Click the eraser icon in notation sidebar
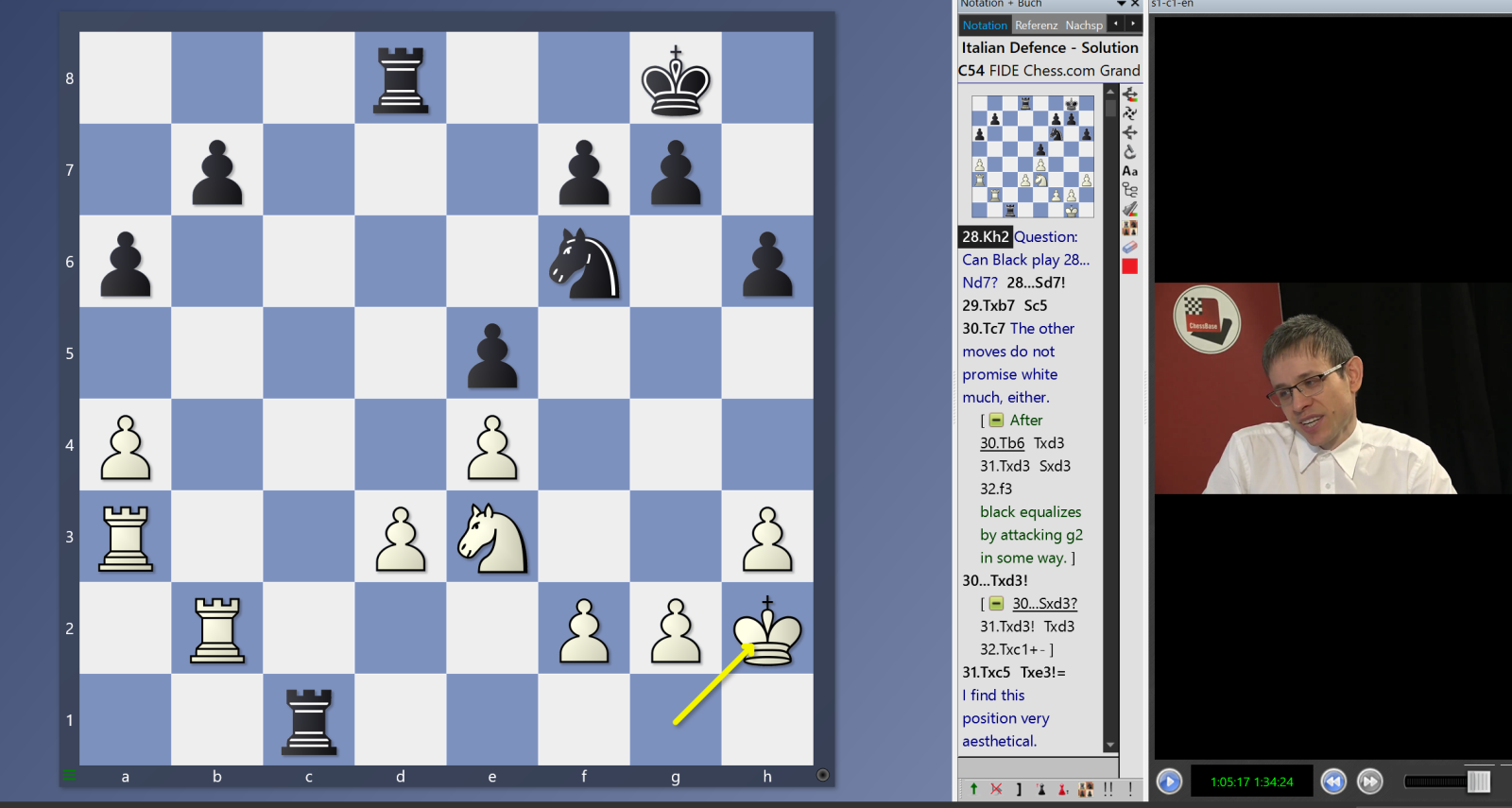The image size is (1512, 808). click(1129, 247)
